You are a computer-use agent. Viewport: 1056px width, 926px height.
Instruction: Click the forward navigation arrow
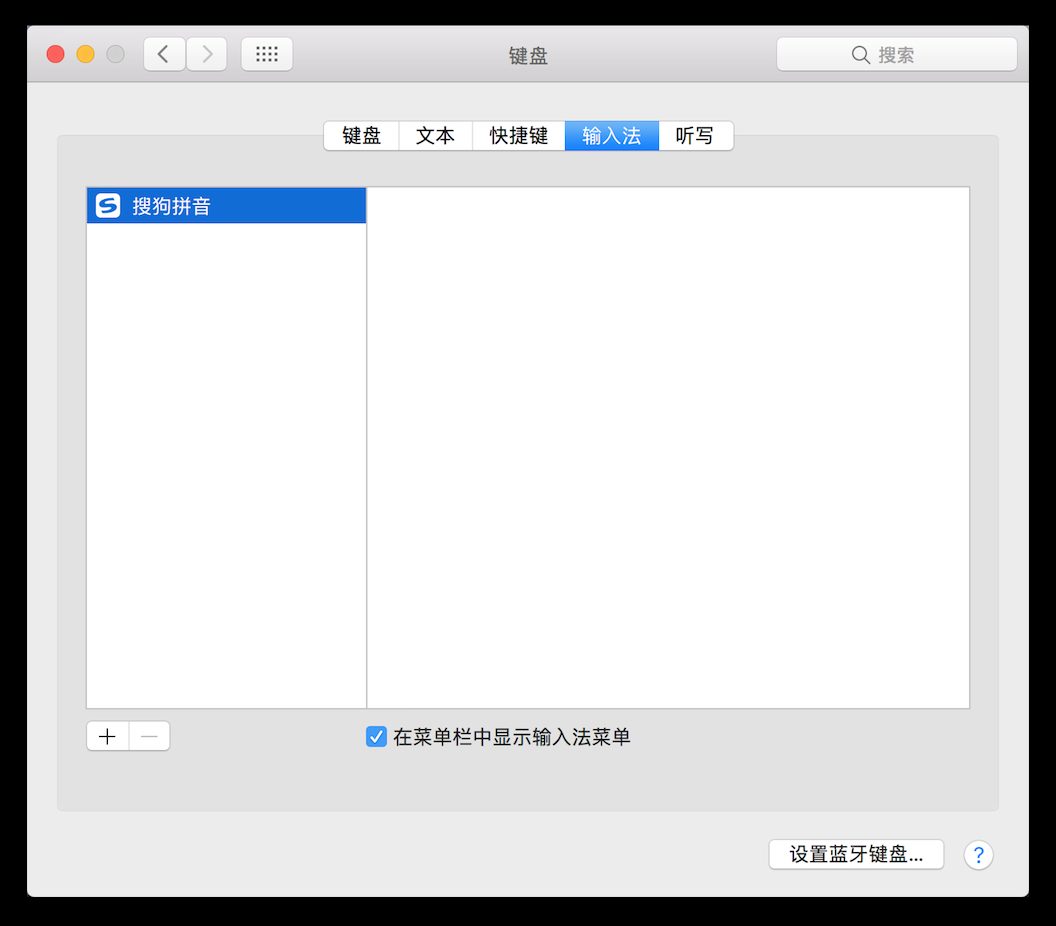pyautogui.click(x=206, y=54)
